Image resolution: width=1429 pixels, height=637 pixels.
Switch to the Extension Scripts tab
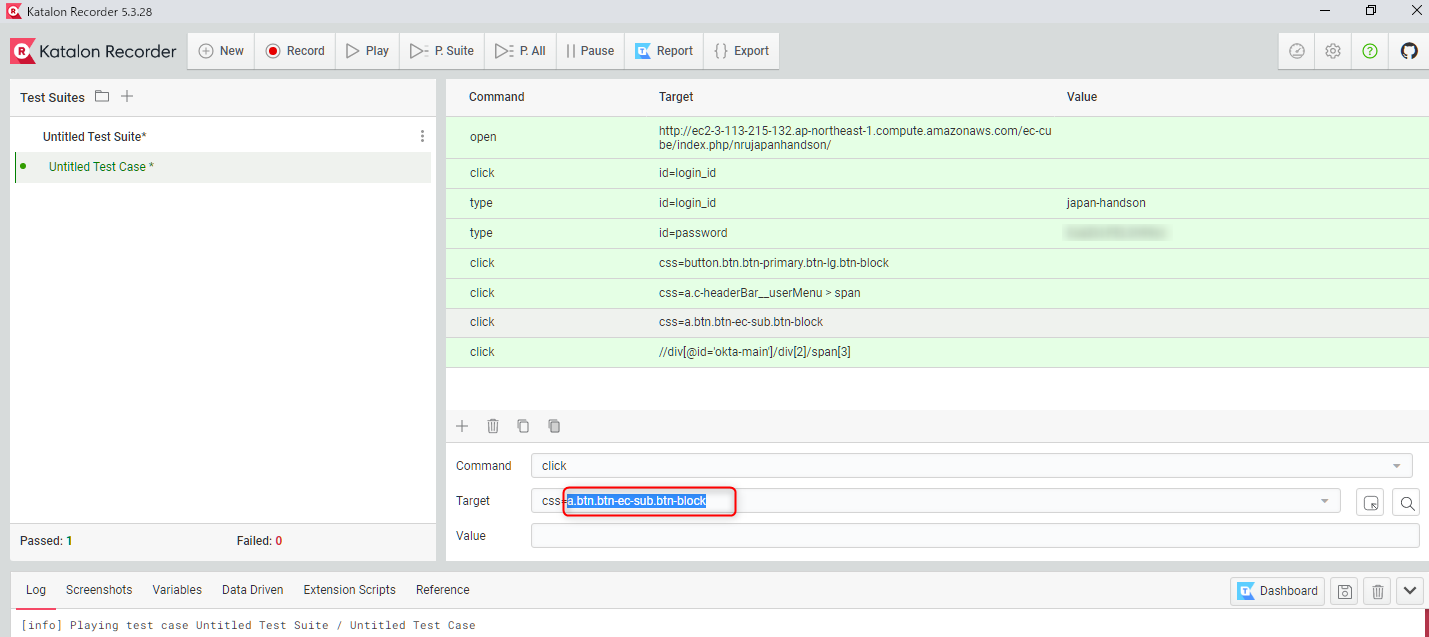pos(350,590)
